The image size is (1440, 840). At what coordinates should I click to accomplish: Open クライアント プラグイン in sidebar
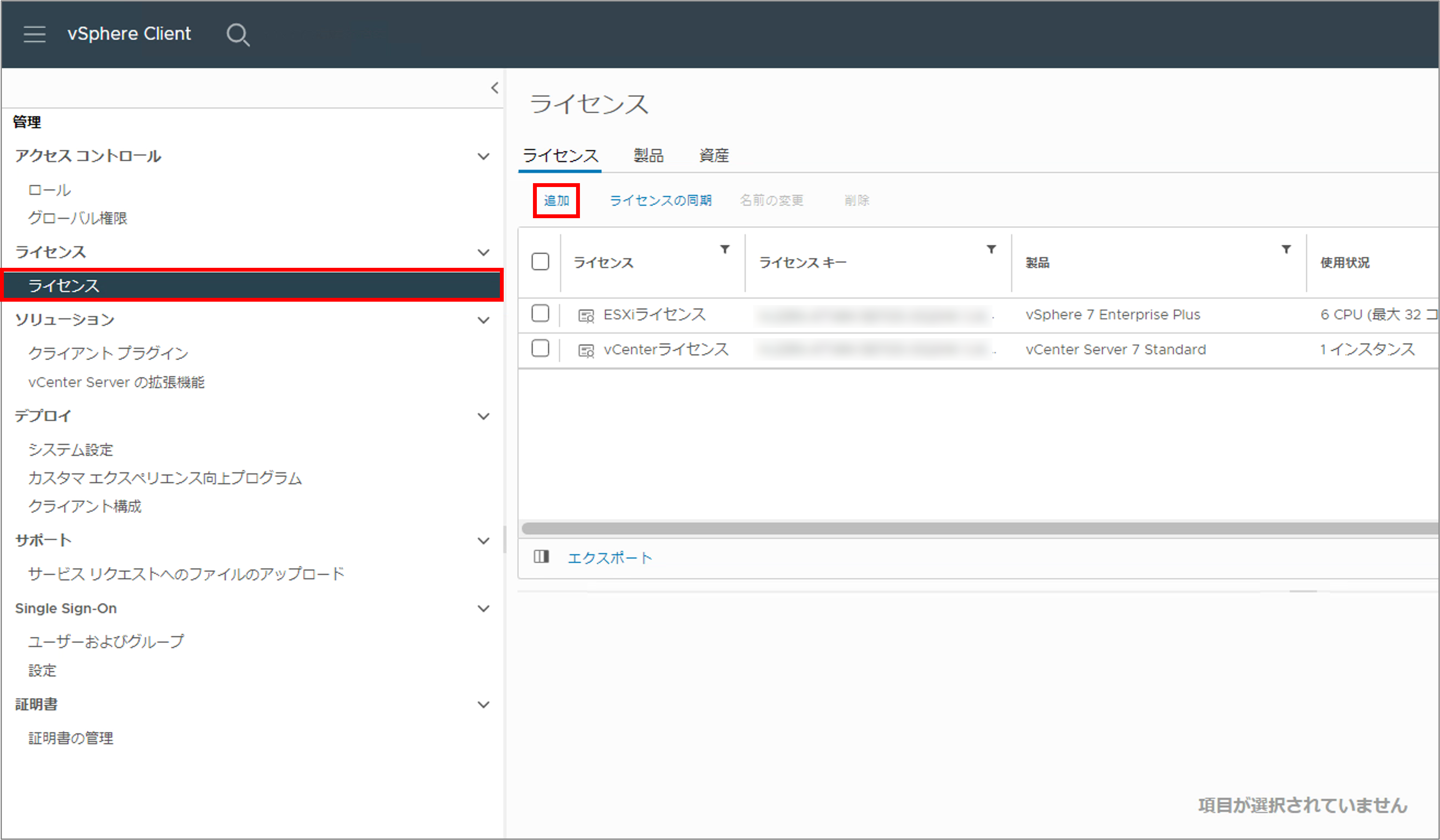click(x=109, y=353)
